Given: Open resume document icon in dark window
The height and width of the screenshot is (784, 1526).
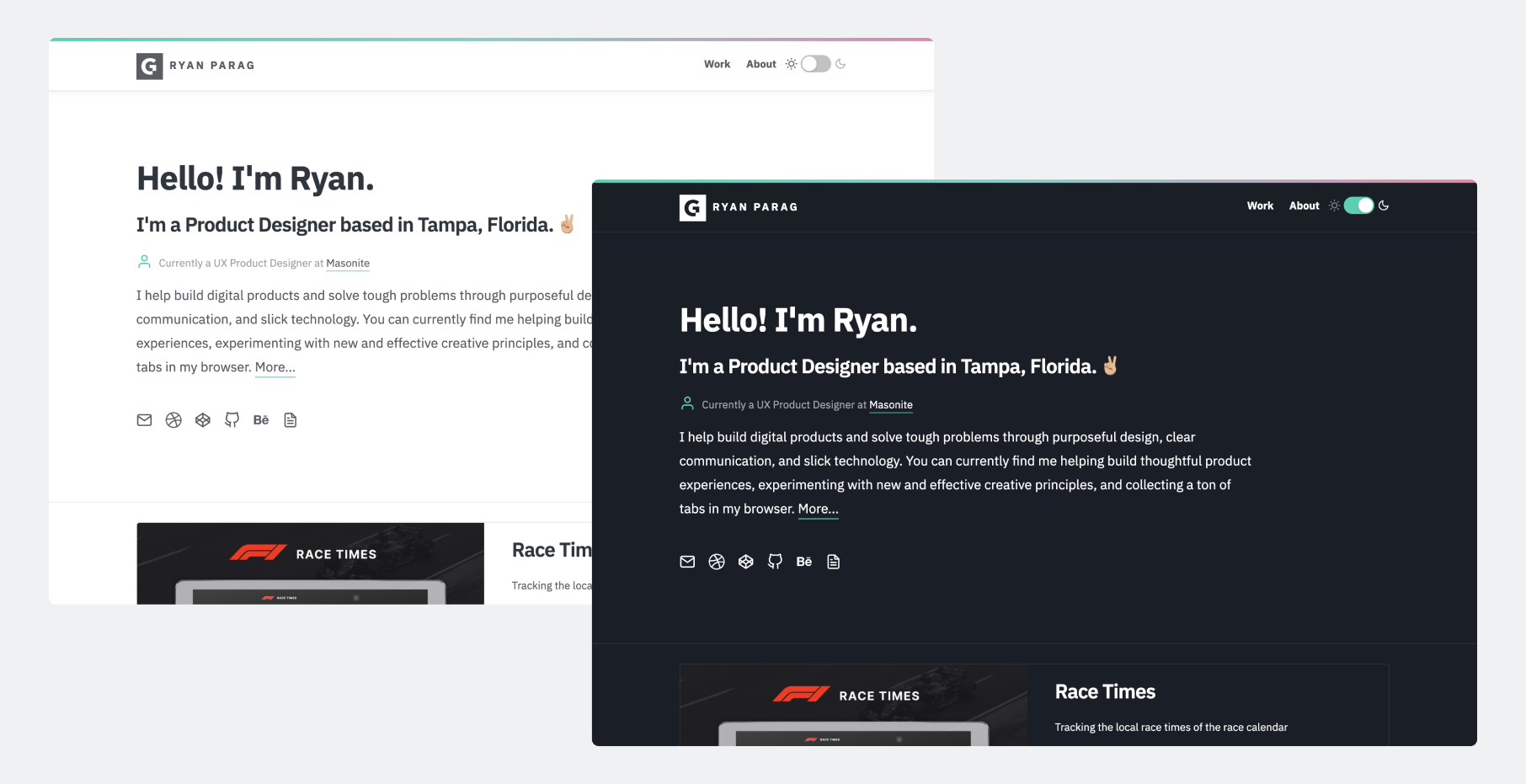Looking at the screenshot, I should pyautogui.click(x=833, y=562).
